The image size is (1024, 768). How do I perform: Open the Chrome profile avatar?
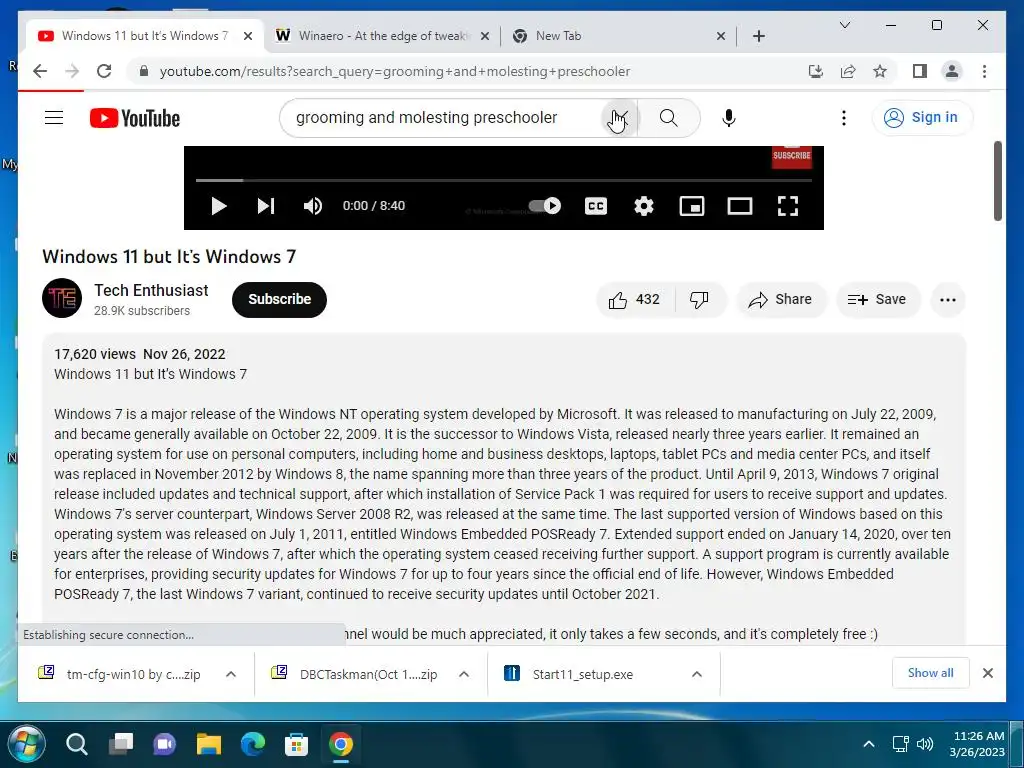(952, 71)
